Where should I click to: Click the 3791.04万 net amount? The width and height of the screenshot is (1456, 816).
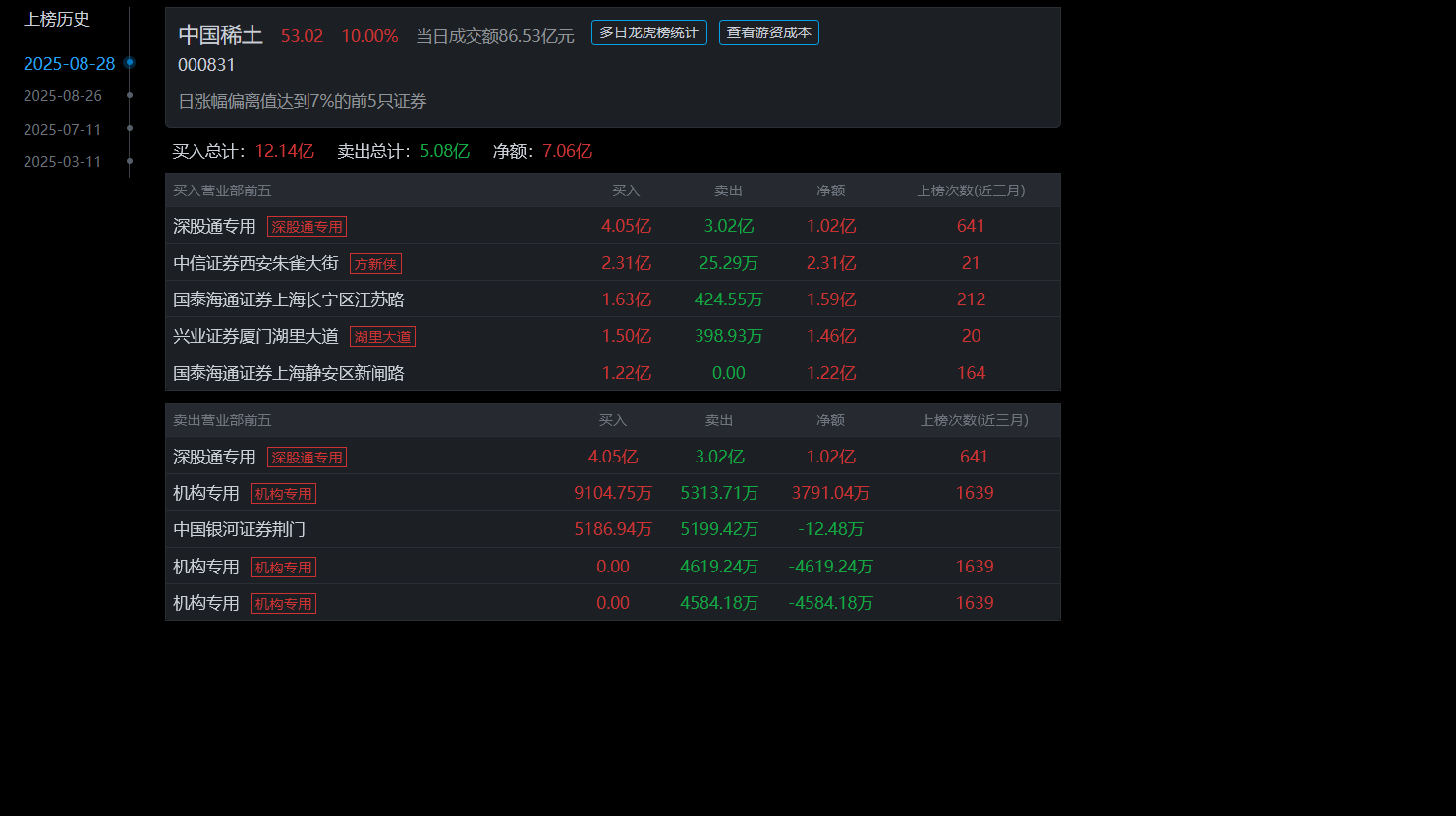[830, 493]
